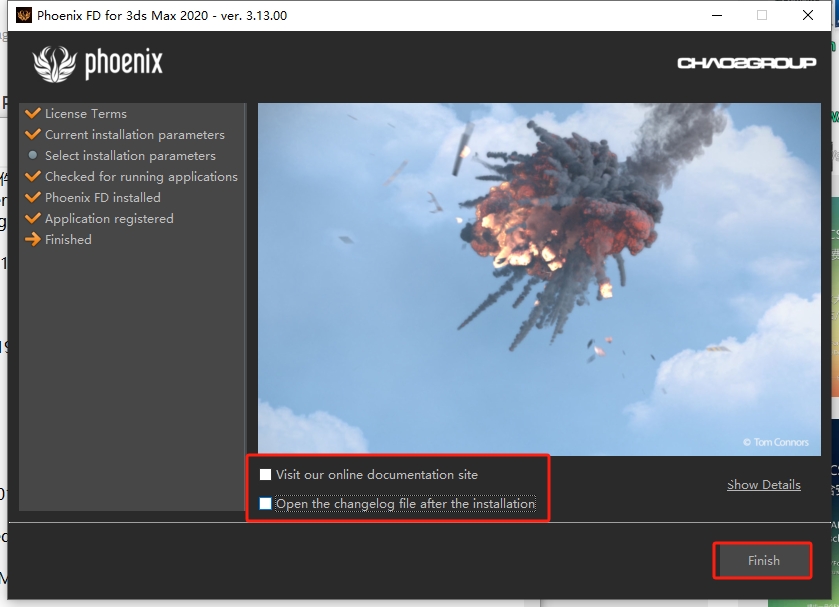Click the checkmark beside Current installation parameters

(33, 134)
